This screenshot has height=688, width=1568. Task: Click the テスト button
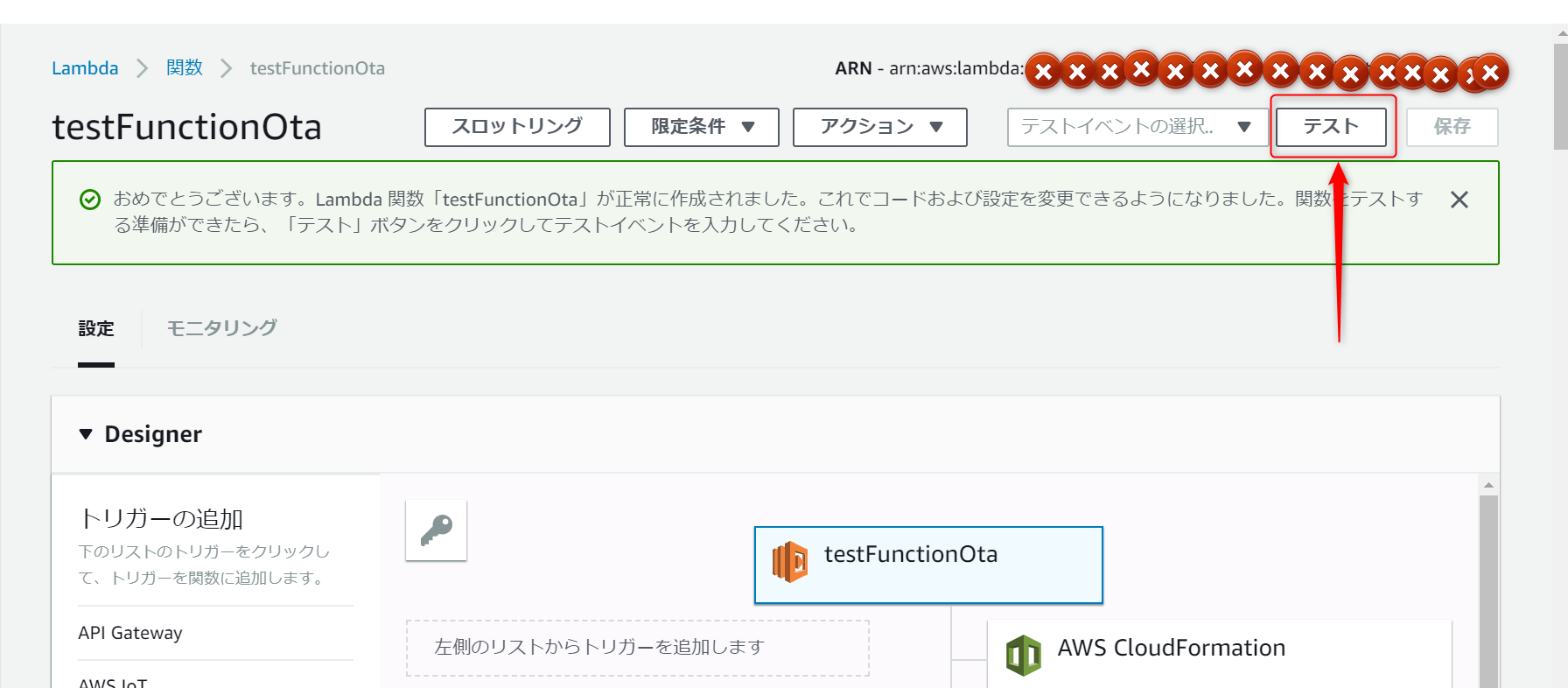[x=1332, y=127]
